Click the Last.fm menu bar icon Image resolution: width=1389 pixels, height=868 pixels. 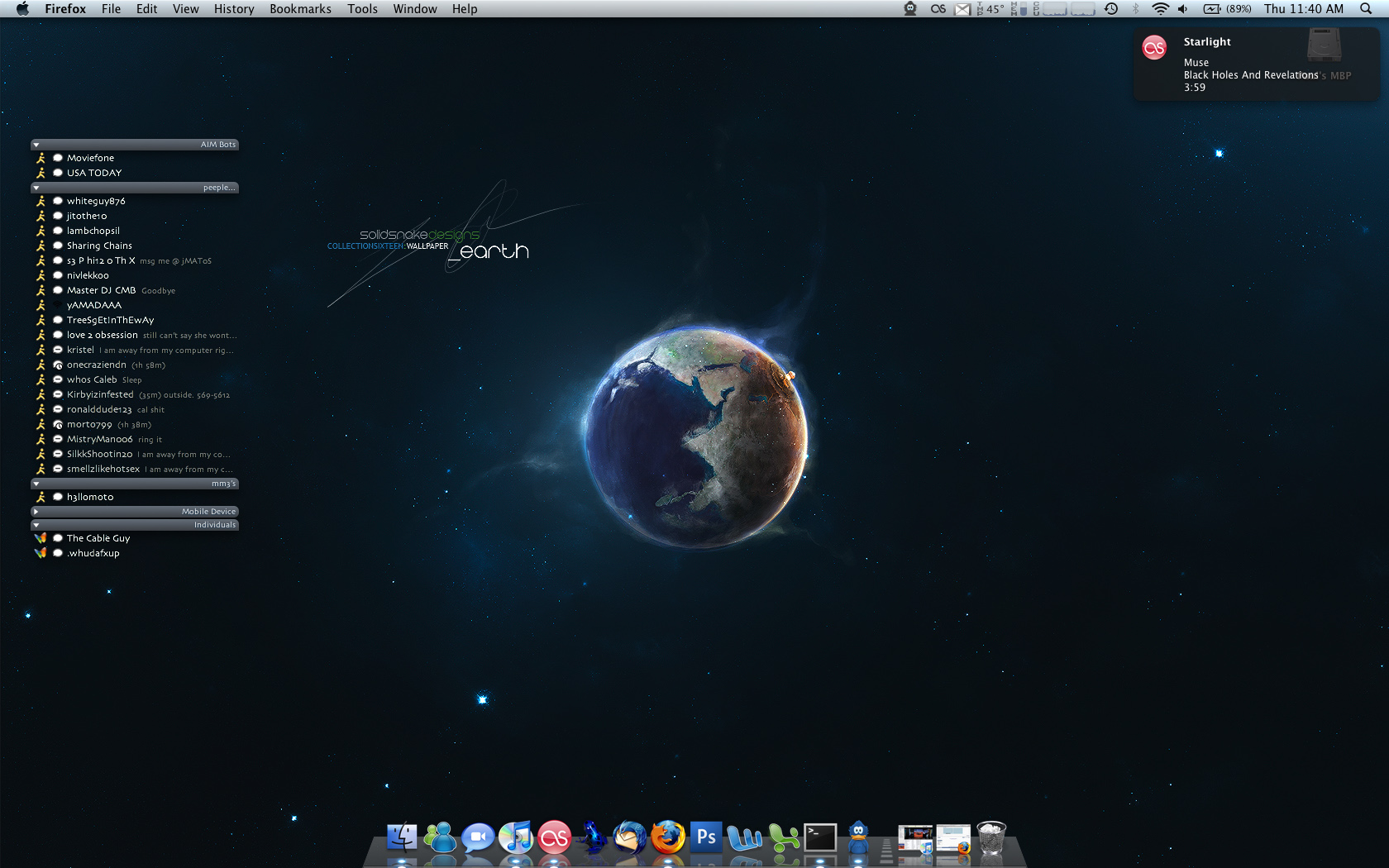pos(938,8)
